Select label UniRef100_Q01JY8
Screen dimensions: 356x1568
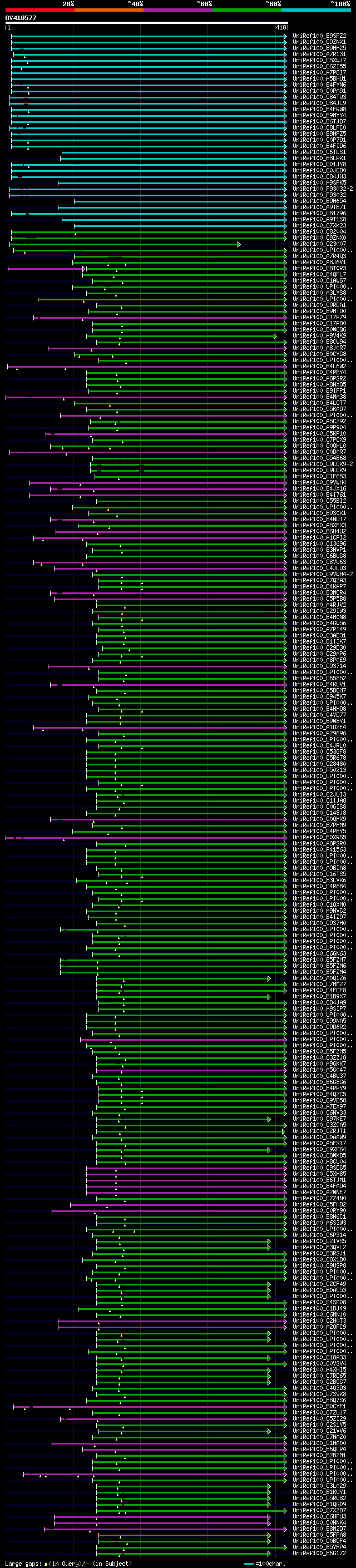pyautogui.click(x=319, y=164)
